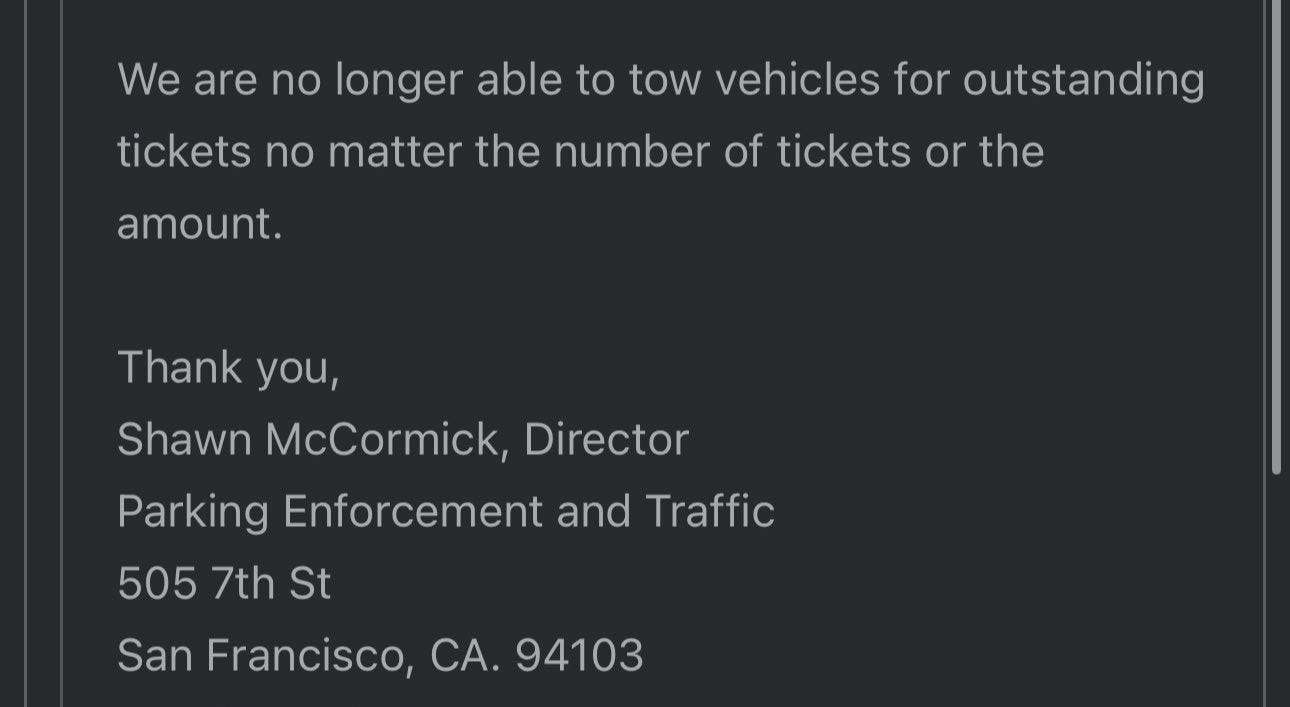
Task: Click the ZIP code "94103"
Action: (579, 656)
